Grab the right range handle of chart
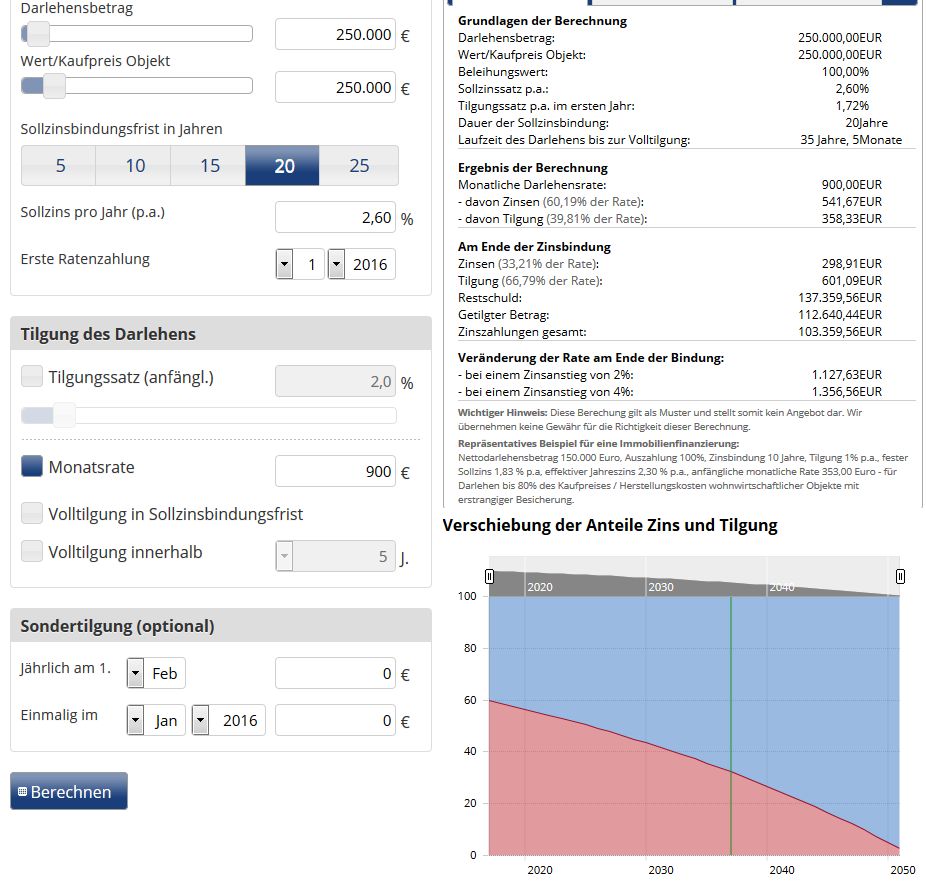This screenshot has width=926, height=887. (900, 576)
